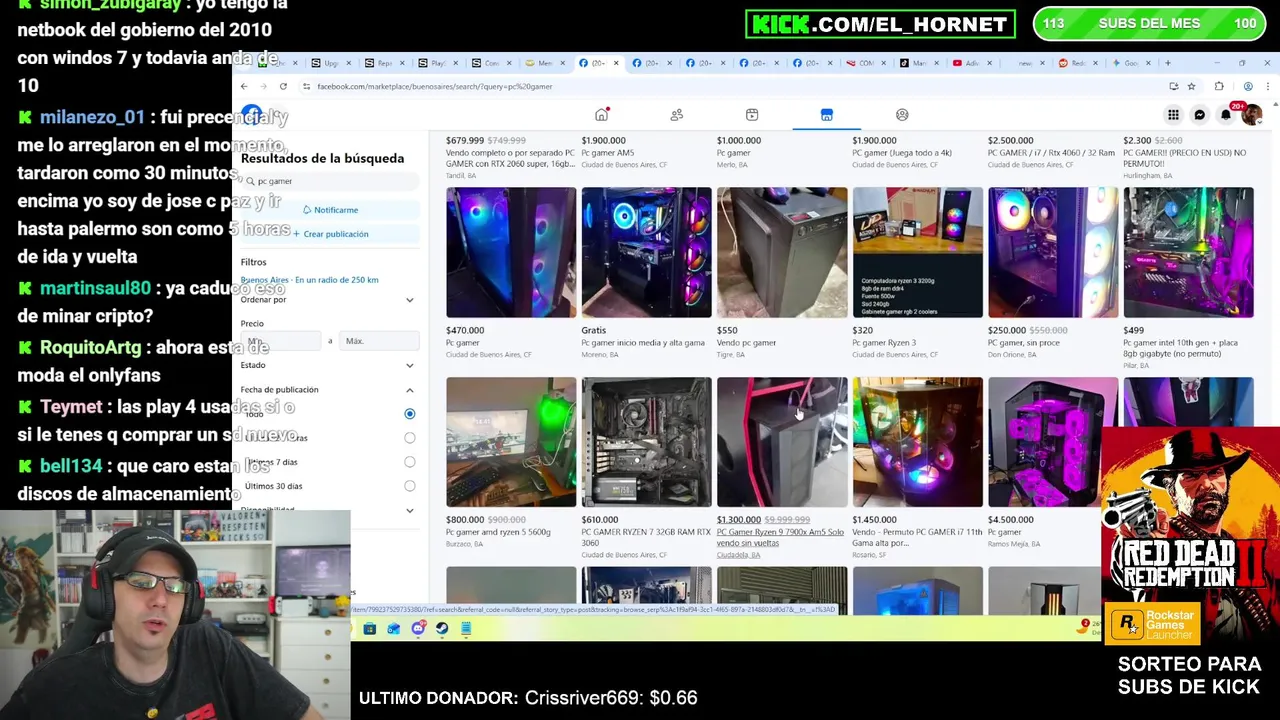Viewport: 1280px width, 720px height.
Task: Open Facebook Home icon in top navigation
Action: [x=601, y=114]
